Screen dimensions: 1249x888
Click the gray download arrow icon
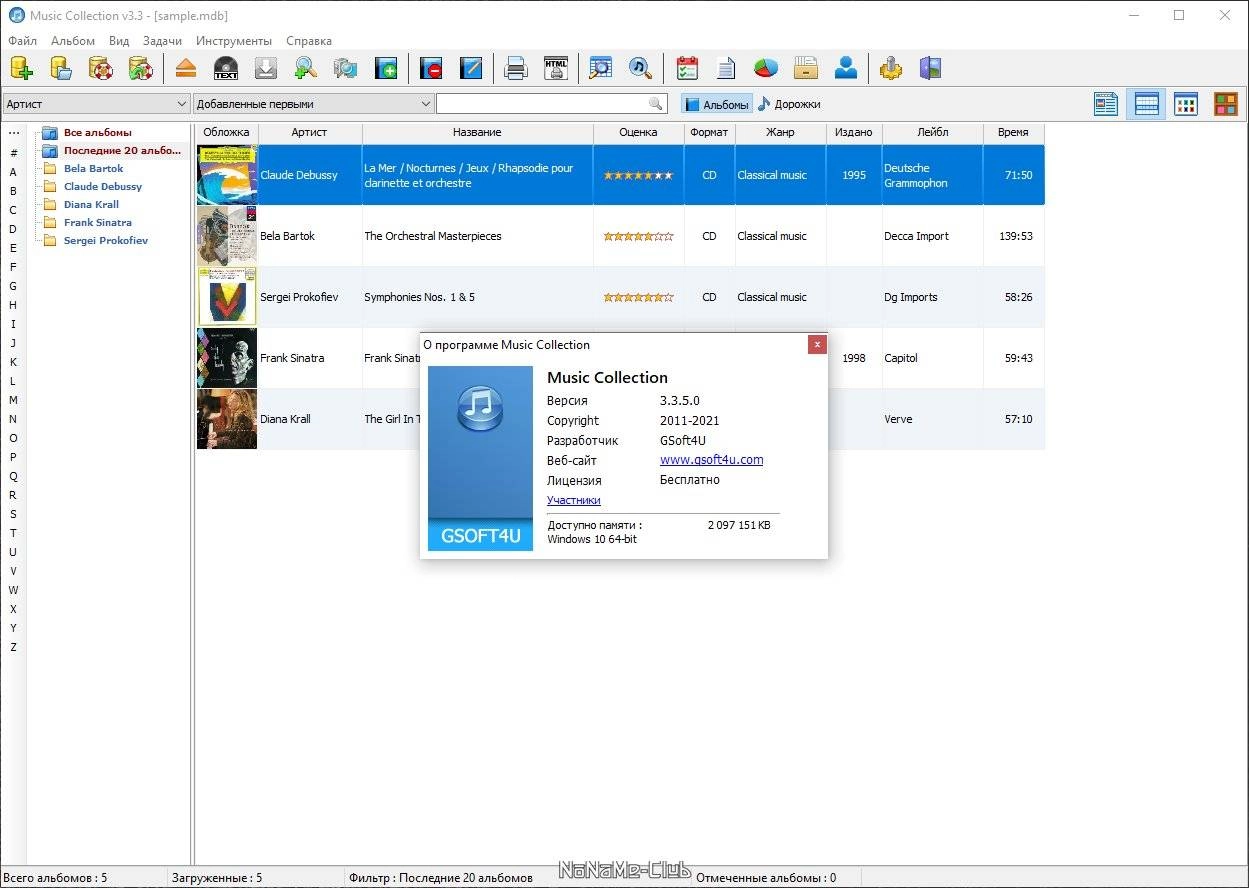point(266,68)
